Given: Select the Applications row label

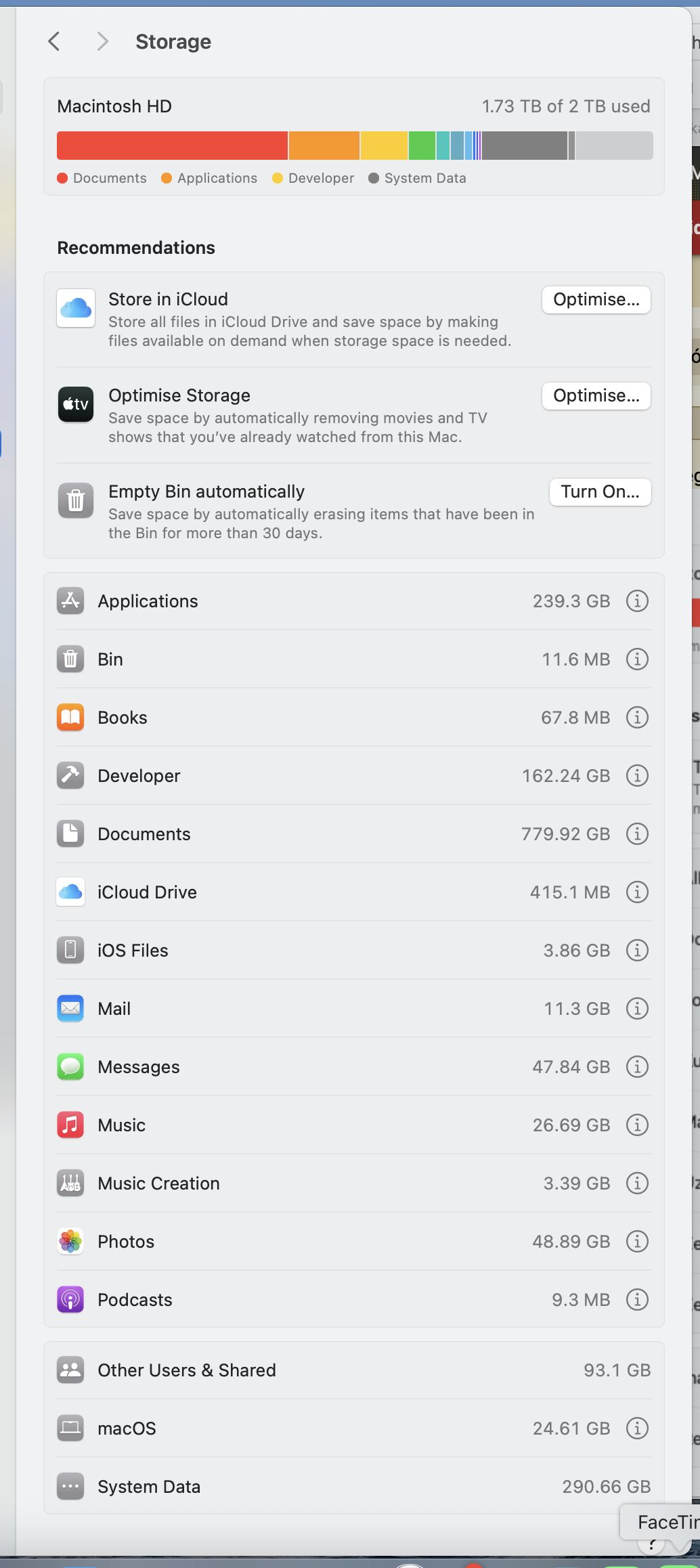Looking at the screenshot, I should tap(148, 601).
